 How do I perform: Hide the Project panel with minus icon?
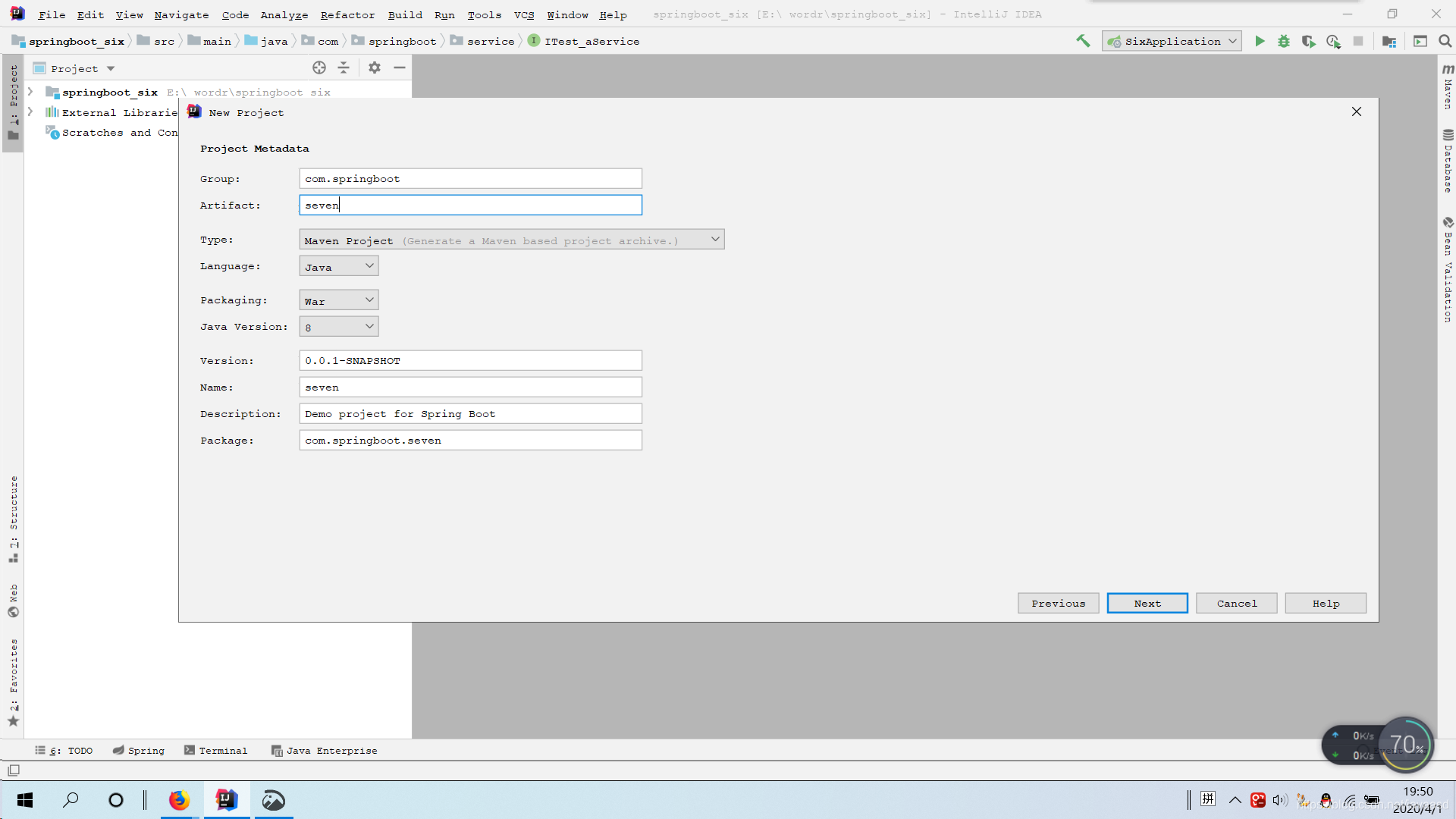(400, 67)
